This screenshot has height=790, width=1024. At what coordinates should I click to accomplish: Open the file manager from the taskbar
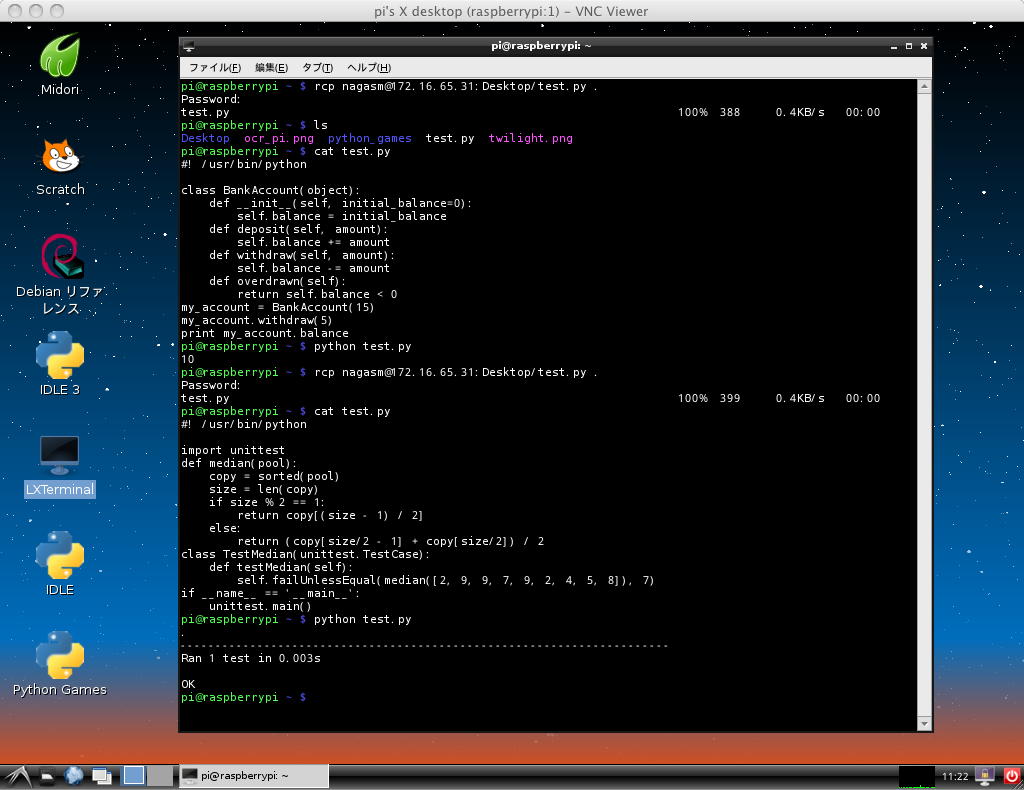(47, 775)
